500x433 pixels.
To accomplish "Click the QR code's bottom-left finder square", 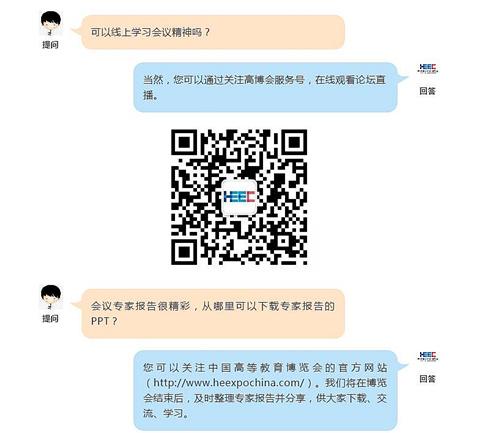I will tap(184, 252).
